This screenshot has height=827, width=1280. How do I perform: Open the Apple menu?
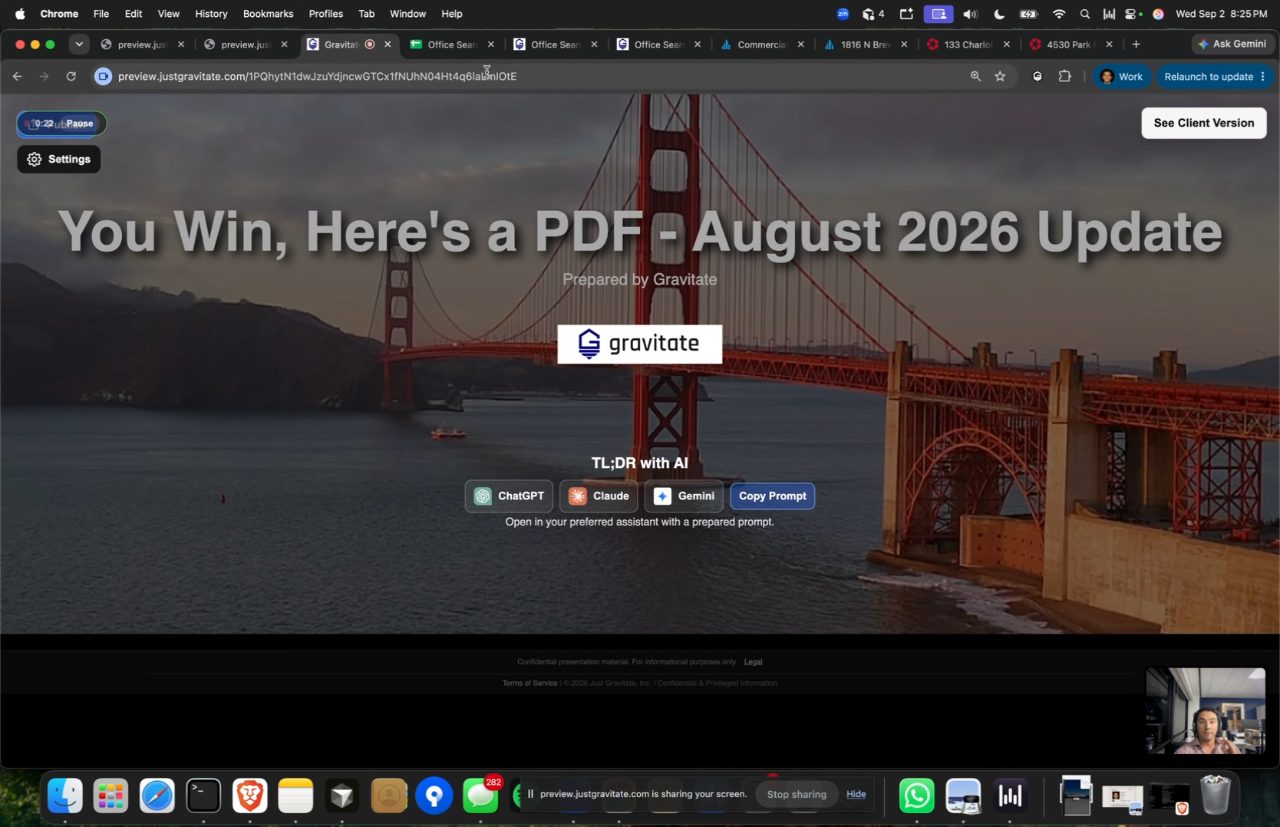(x=20, y=14)
